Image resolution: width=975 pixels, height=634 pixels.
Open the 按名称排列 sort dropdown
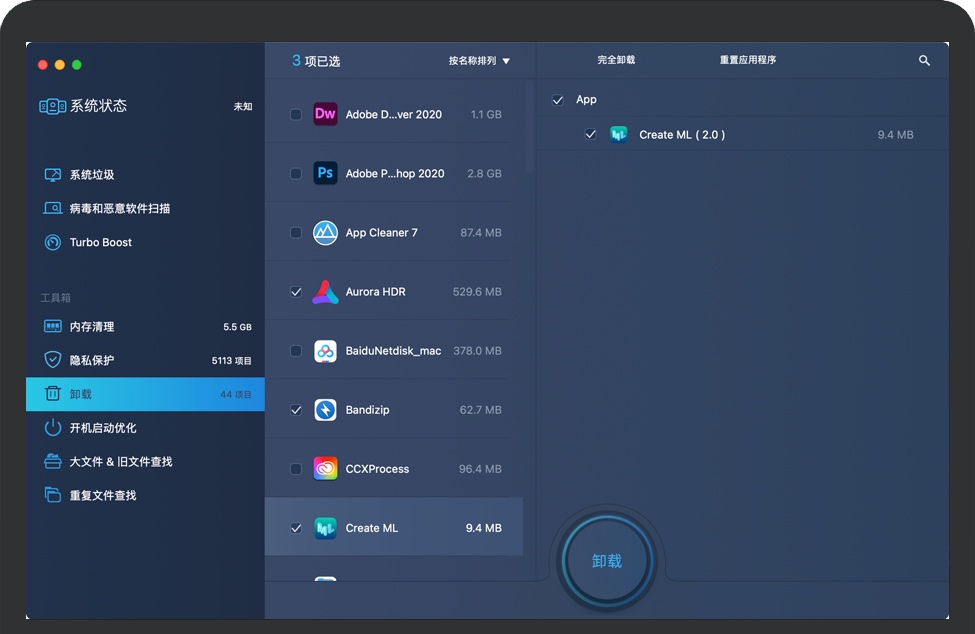click(479, 61)
